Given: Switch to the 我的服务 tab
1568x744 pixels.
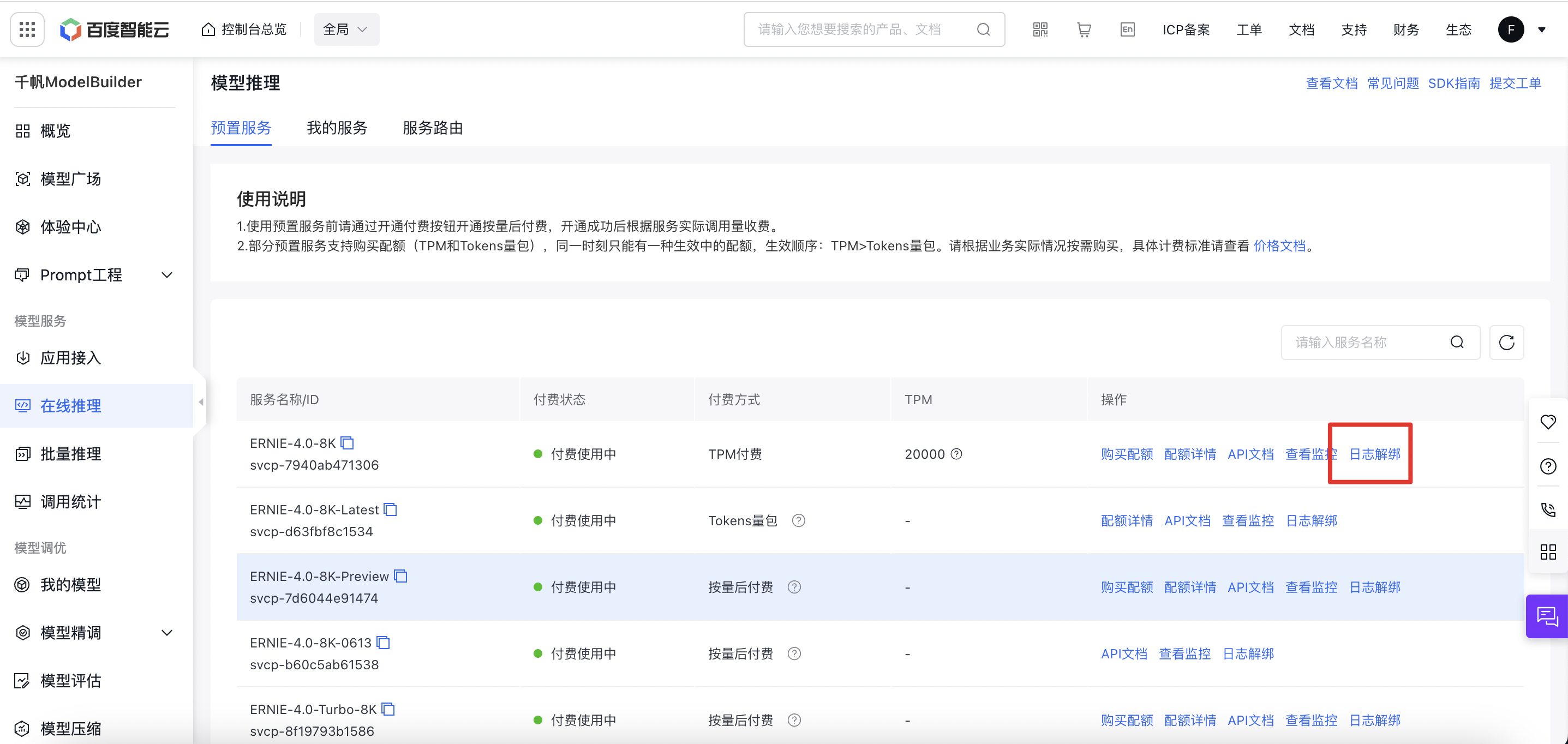Looking at the screenshot, I should [337, 128].
